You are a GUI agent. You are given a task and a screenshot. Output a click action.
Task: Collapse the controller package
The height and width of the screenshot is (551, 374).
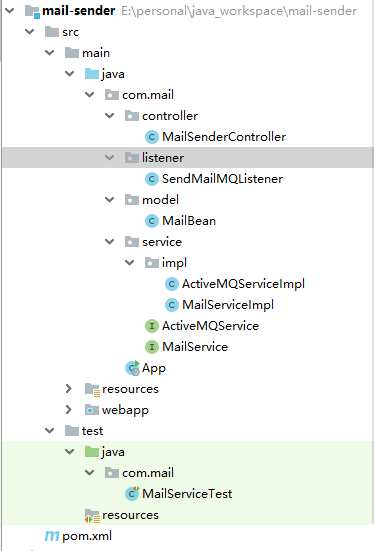point(110,116)
